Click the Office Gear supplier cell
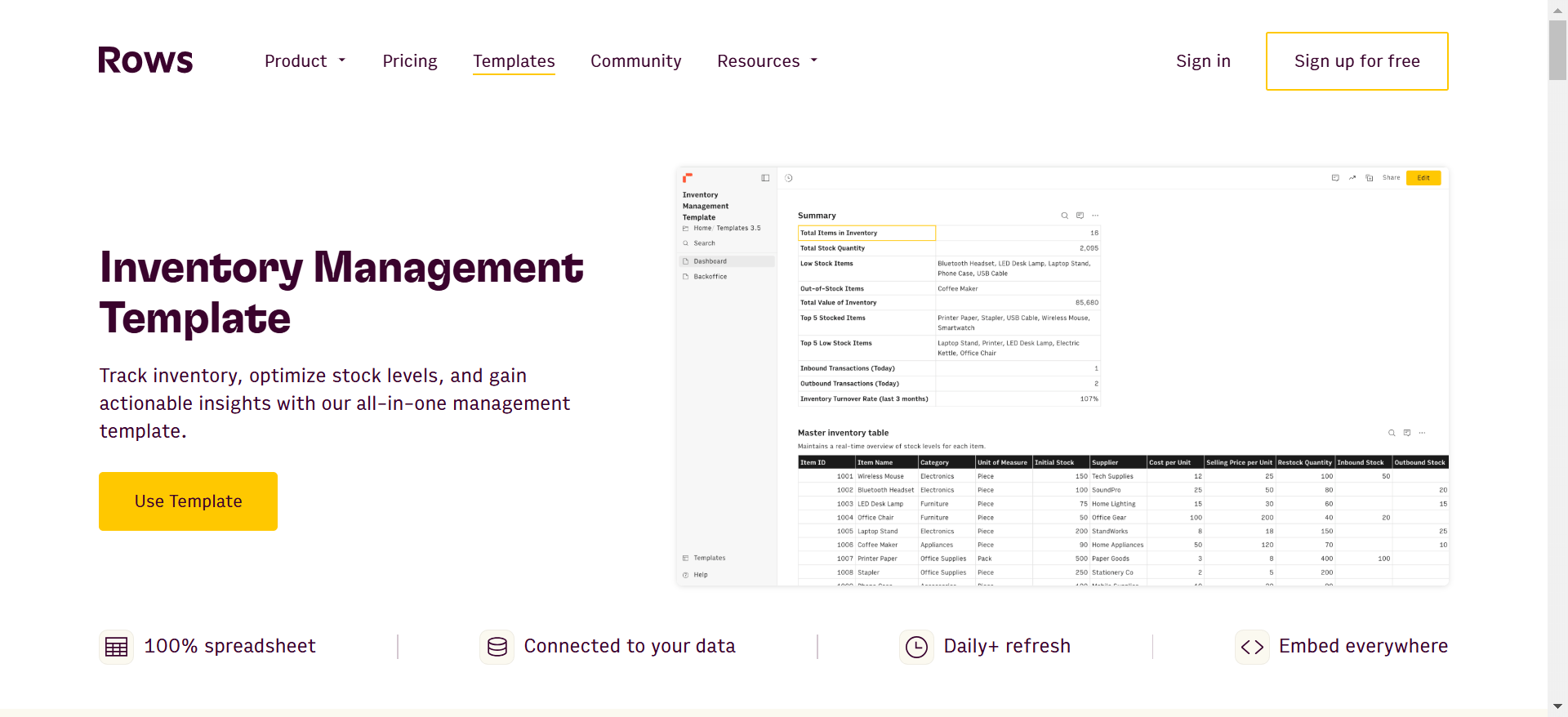1568x717 pixels. point(1118,518)
